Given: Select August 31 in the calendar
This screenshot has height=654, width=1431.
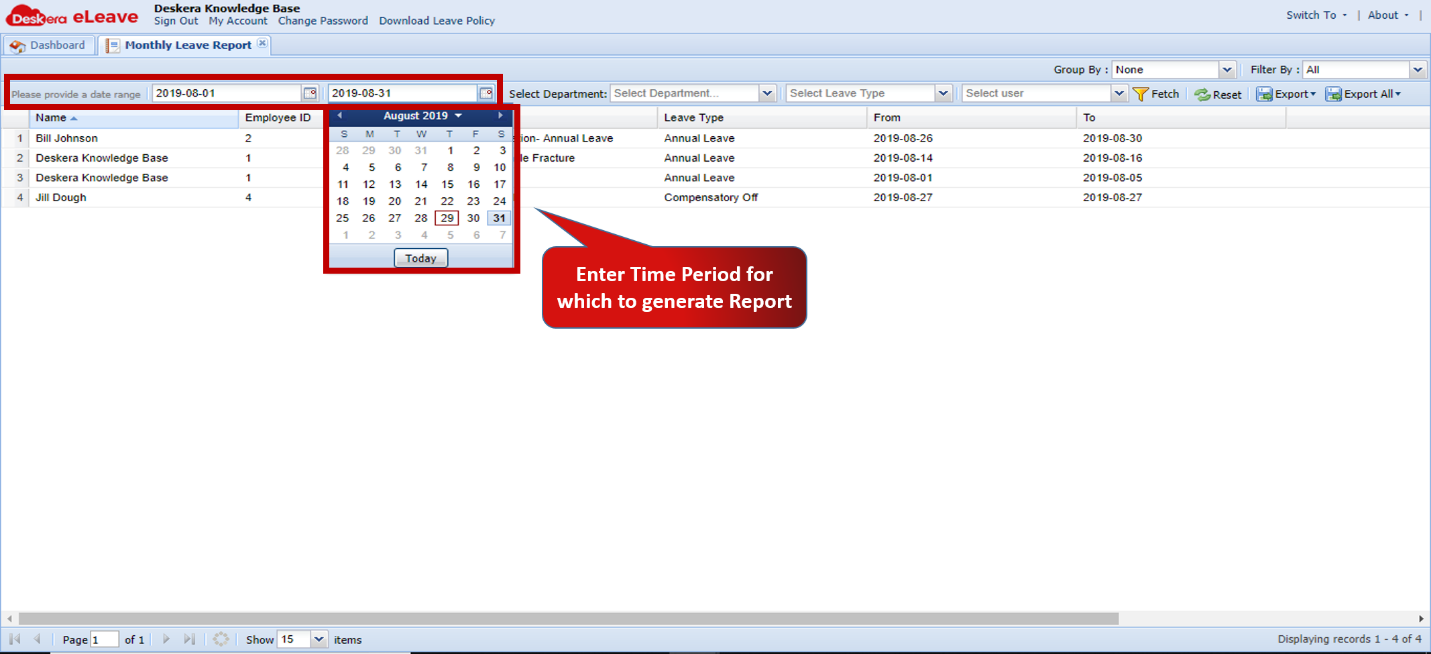Looking at the screenshot, I should click(x=499, y=218).
